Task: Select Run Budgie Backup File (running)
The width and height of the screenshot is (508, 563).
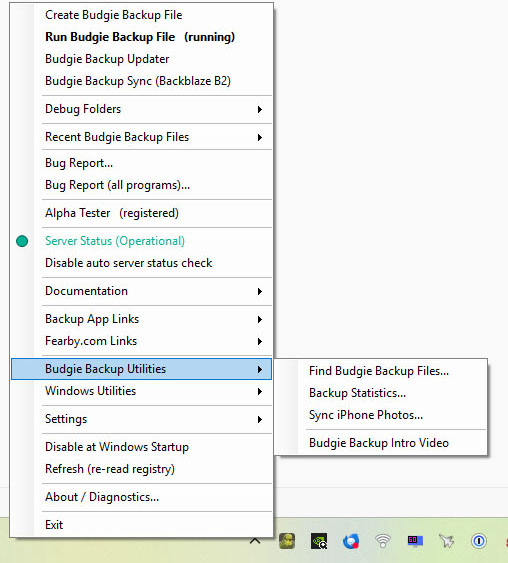Action: click(x=141, y=37)
